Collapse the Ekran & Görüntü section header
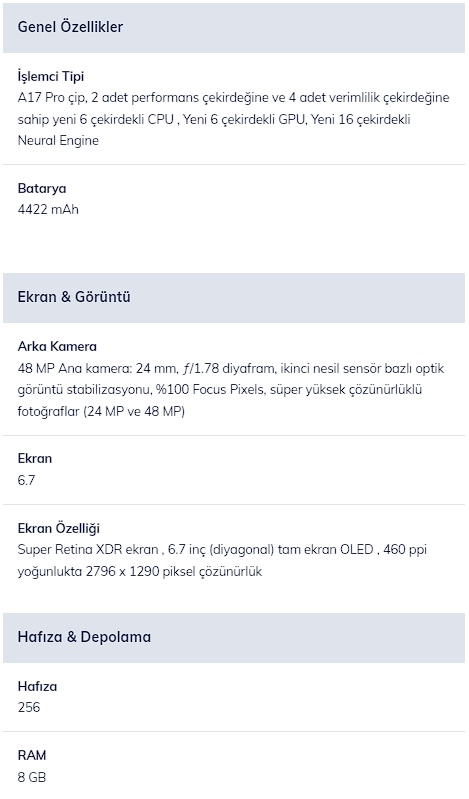The image size is (469, 799). [x=234, y=298]
